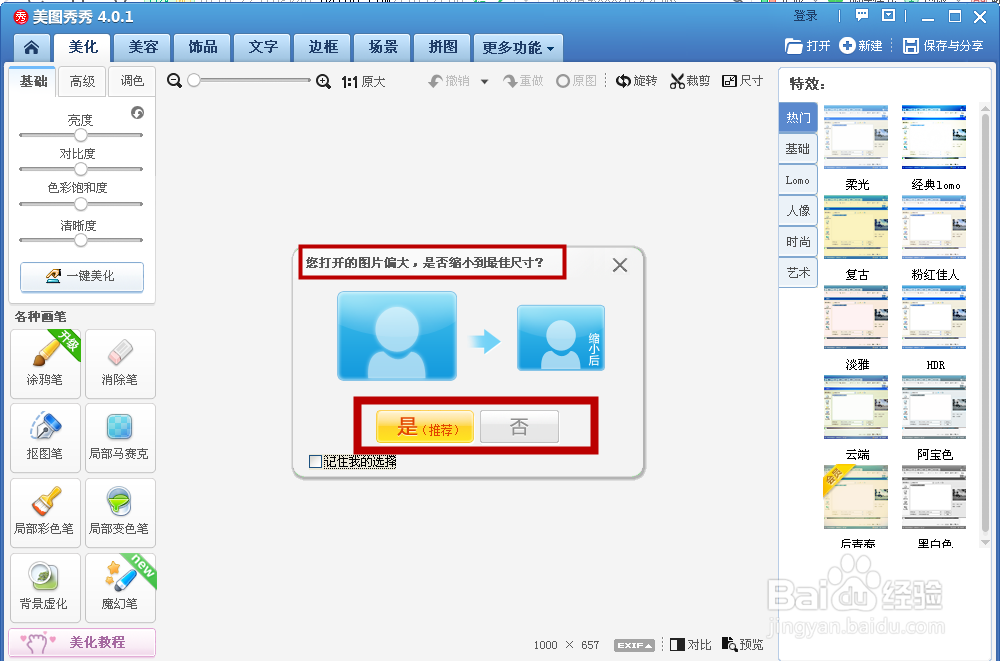This screenshot has height=661, width=1000.
Task: Check the 记住我的选择 checkbox
Action: [x=315, y=461]
